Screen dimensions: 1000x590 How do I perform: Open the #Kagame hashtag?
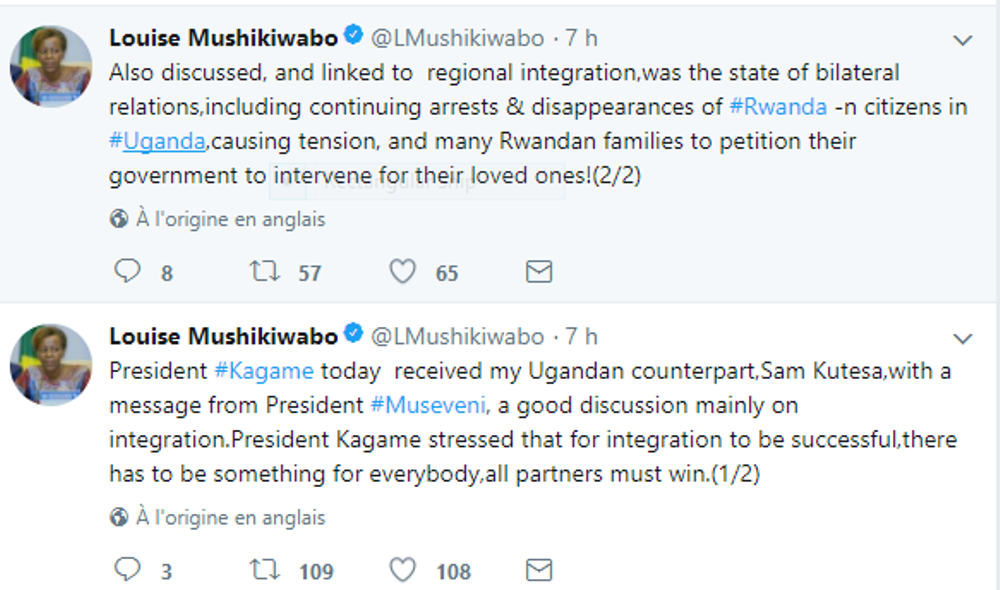click(263, 372)
